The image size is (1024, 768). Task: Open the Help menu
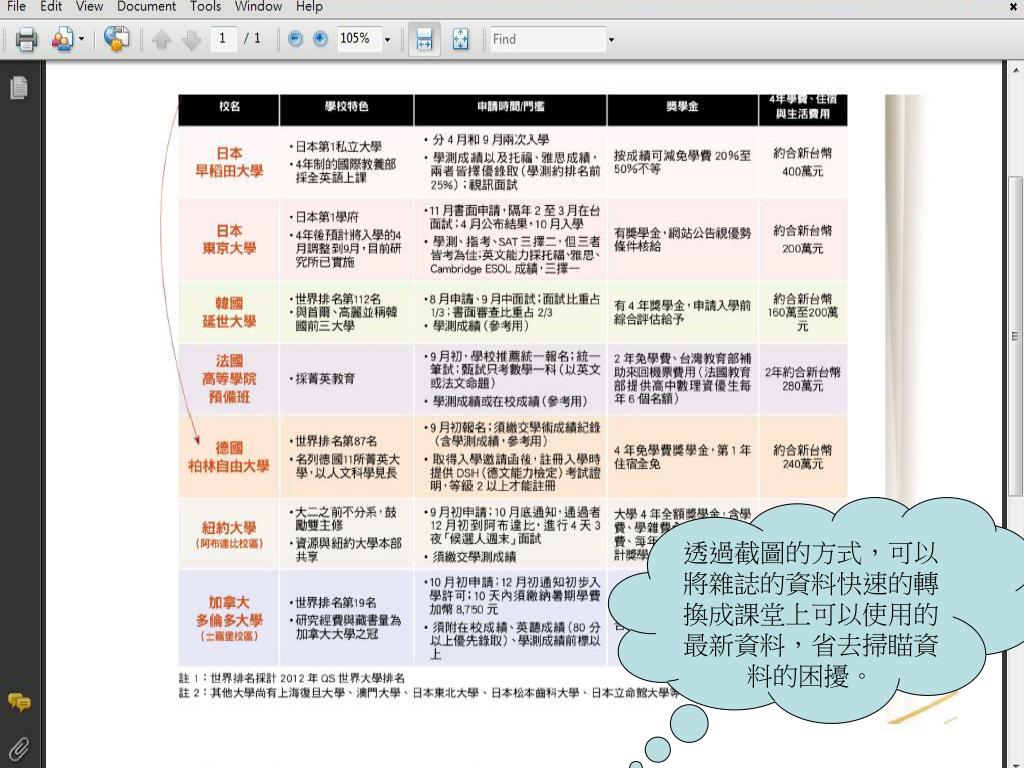[309, 7]
